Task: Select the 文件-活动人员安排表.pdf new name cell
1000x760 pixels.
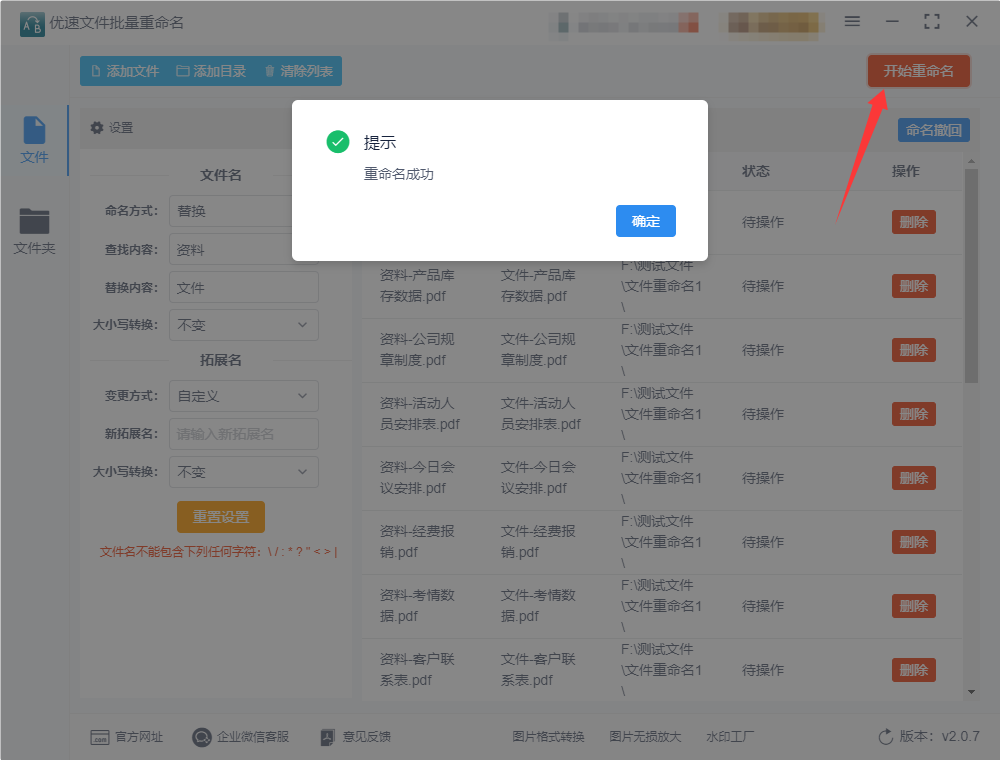Action: point(540,414)
